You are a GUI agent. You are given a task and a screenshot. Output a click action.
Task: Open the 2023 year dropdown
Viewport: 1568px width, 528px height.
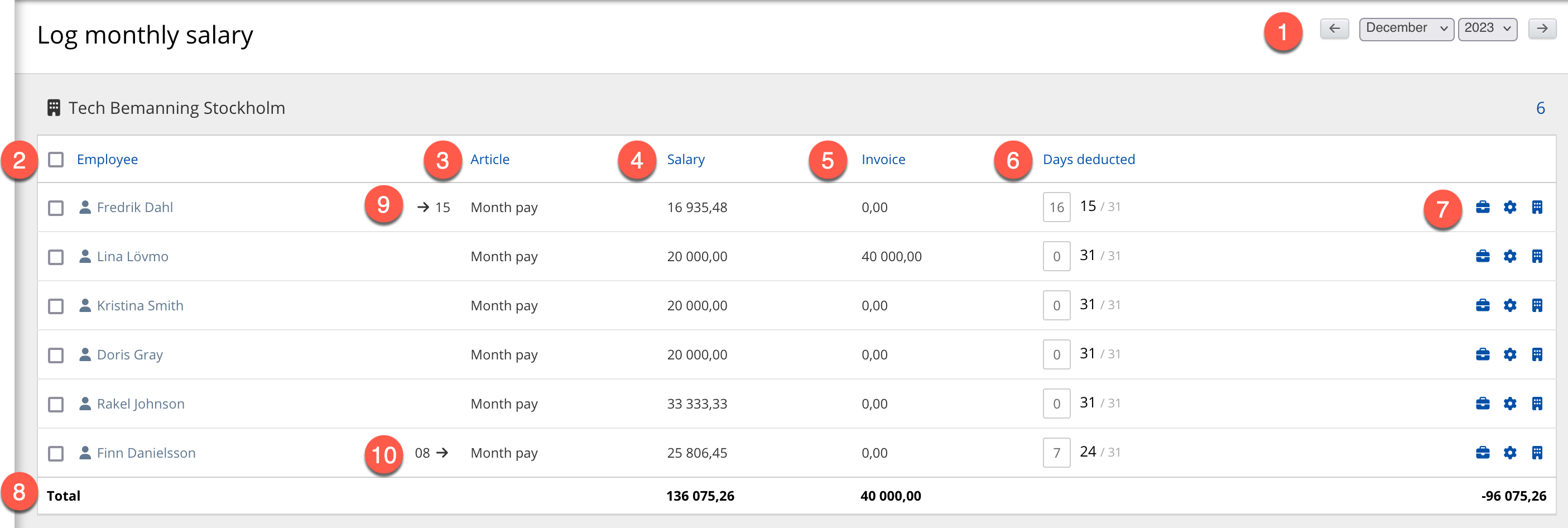coord(1487,28)
